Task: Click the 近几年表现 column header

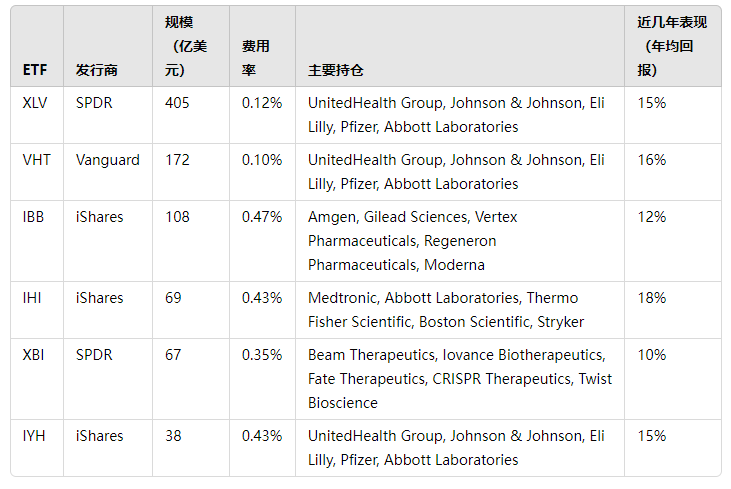Action: click(664, 46)
